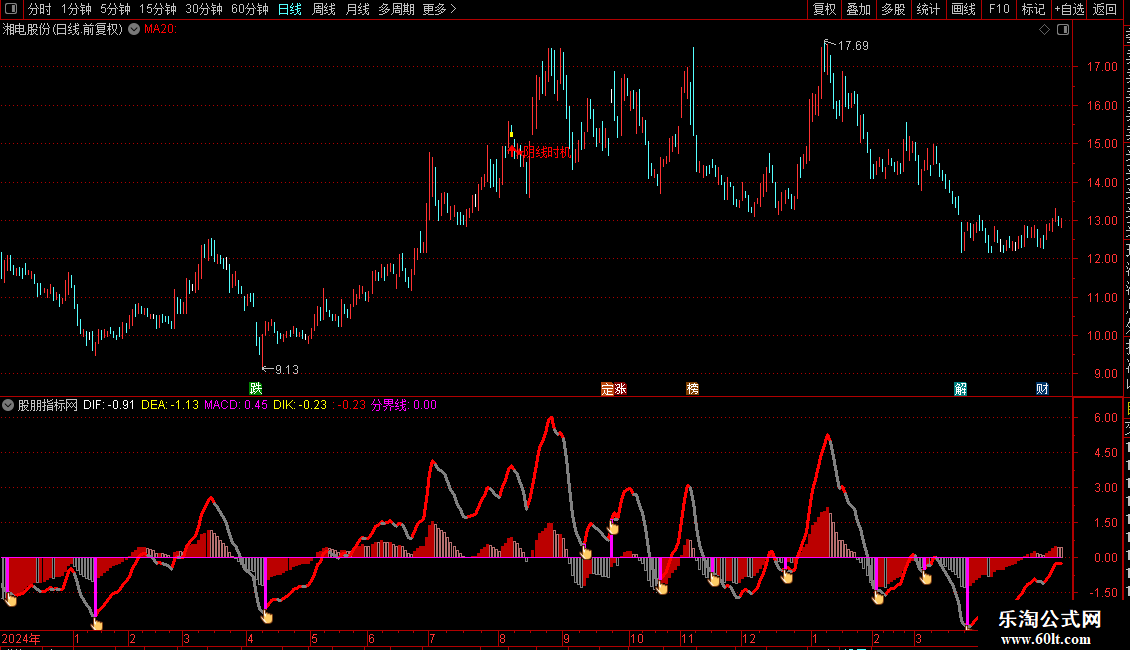This screenshot has height=650, width=1130.
Task: Click the diamond icon above price chart
Action: tap(1044, 30)
